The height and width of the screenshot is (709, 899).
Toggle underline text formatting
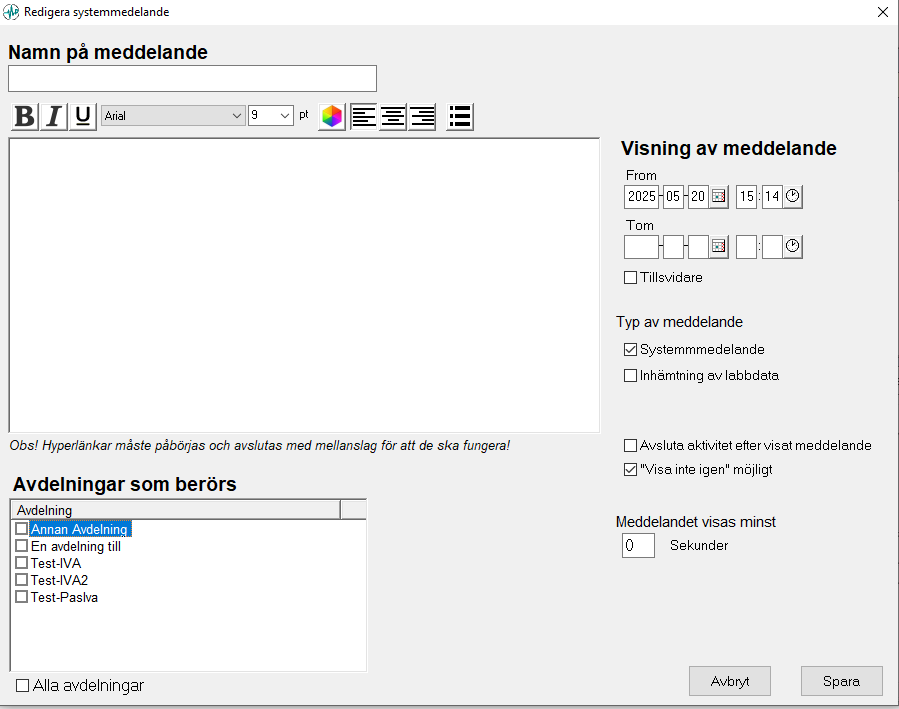click(x=83, y=117)
